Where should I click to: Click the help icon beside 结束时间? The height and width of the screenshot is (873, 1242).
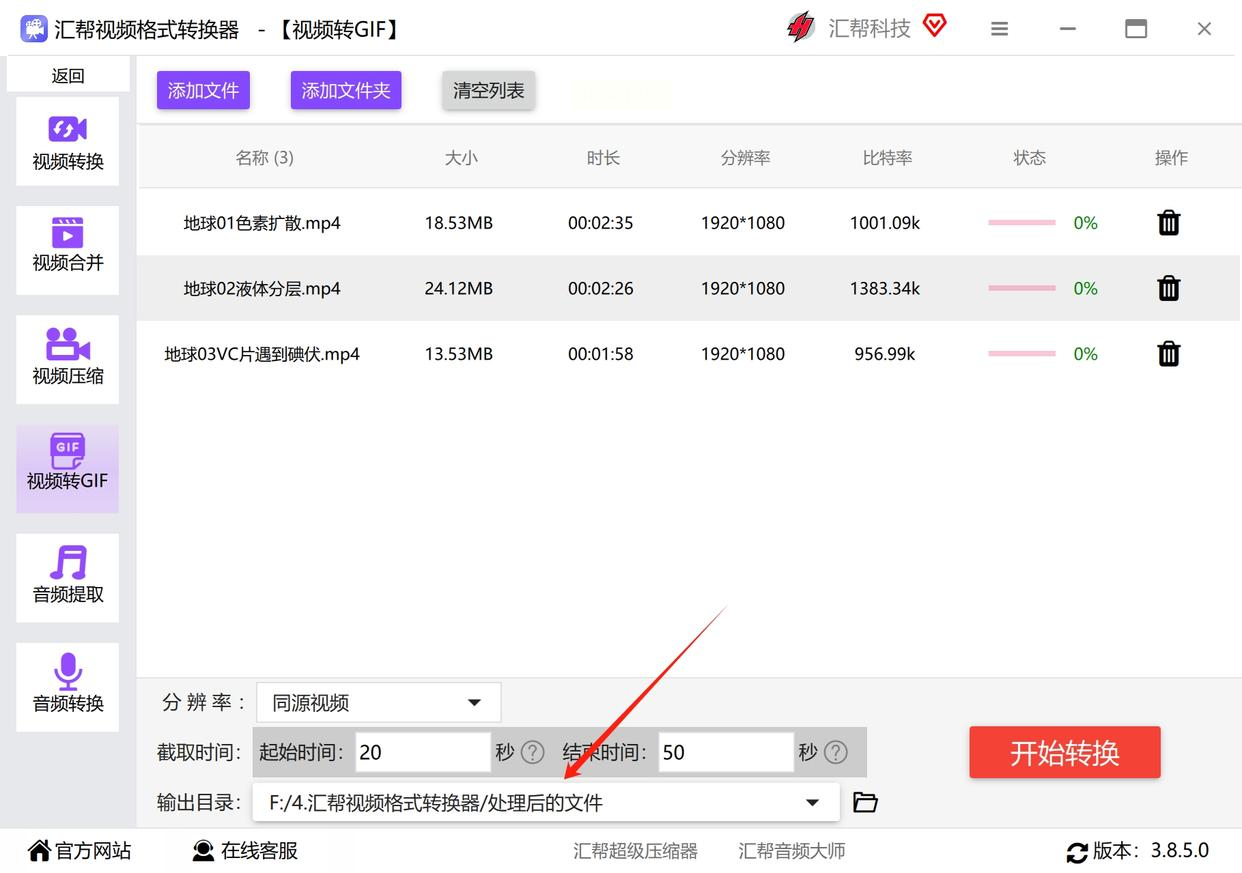tap(836, 752)
